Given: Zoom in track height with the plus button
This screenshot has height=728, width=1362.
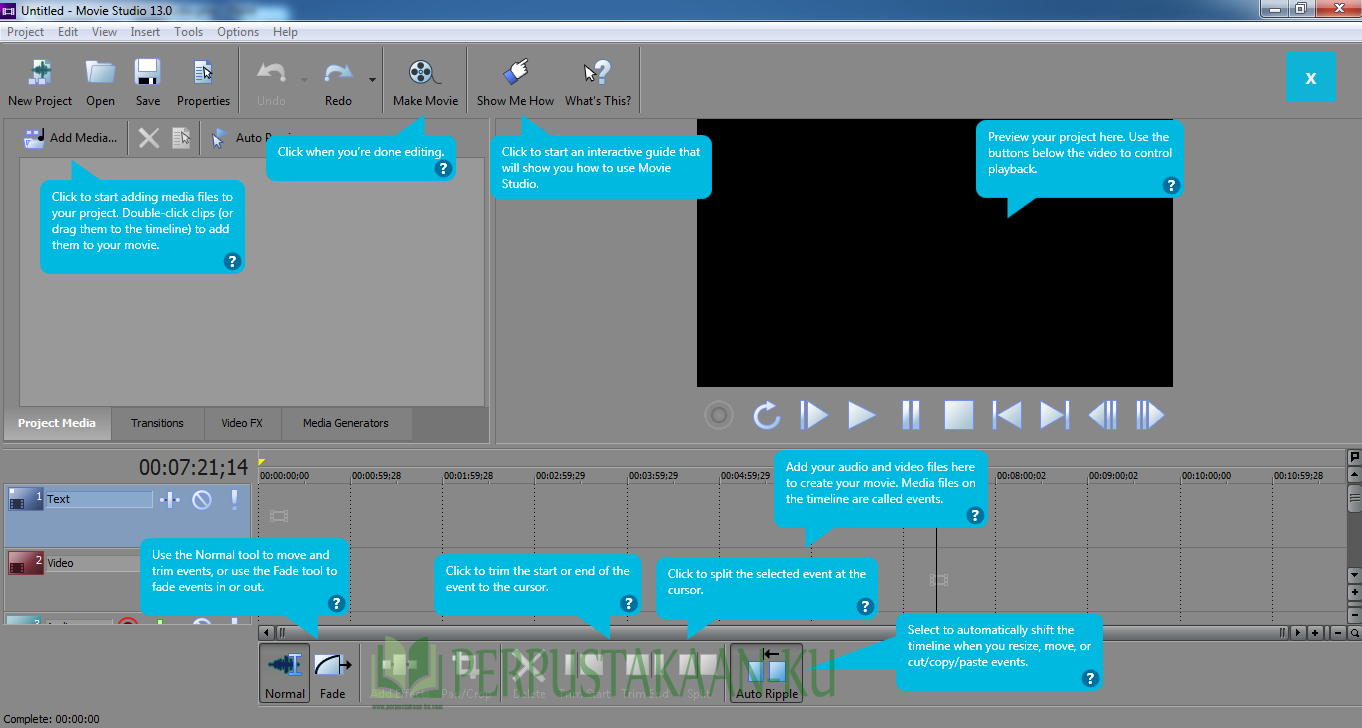Looking at the screenshot, I should tap(1355, 593).
